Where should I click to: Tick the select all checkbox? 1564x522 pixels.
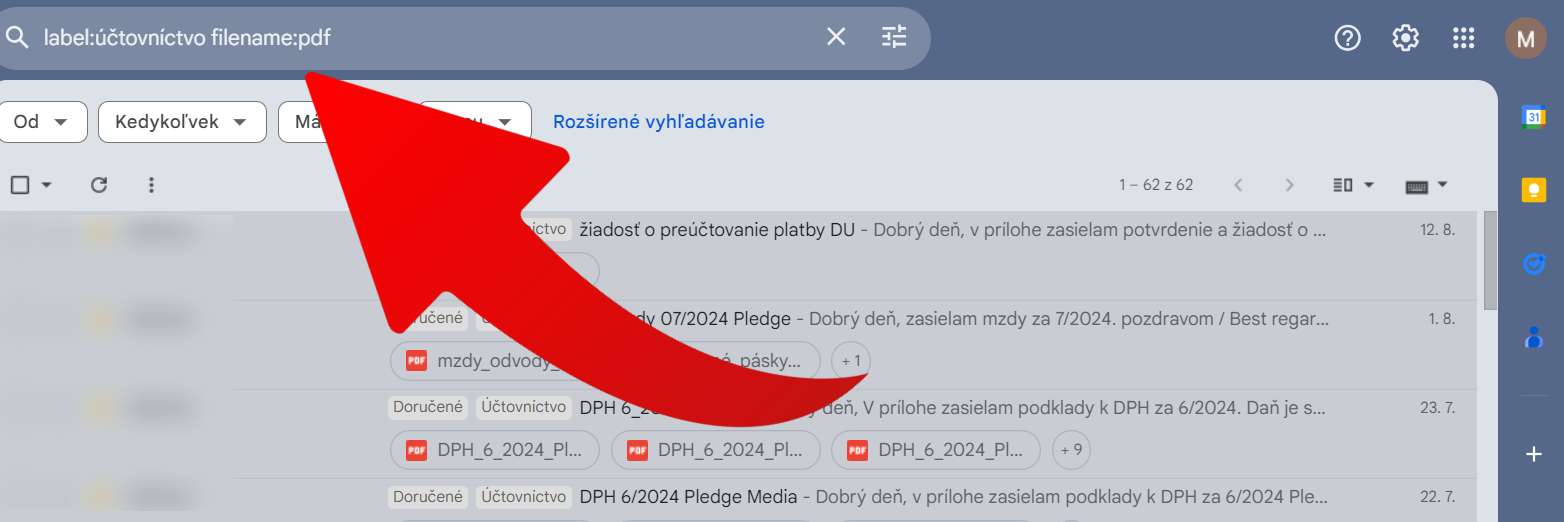coord(20,185)
